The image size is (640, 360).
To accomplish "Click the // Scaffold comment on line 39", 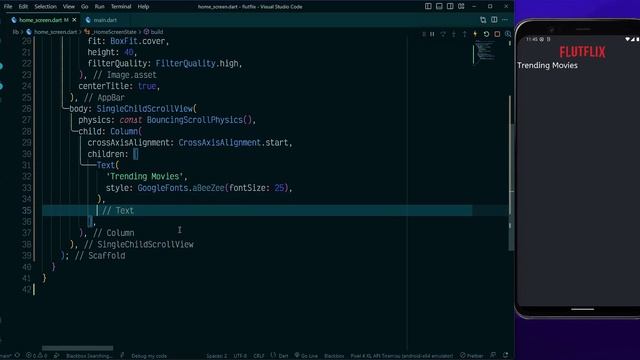I will 100,256.
